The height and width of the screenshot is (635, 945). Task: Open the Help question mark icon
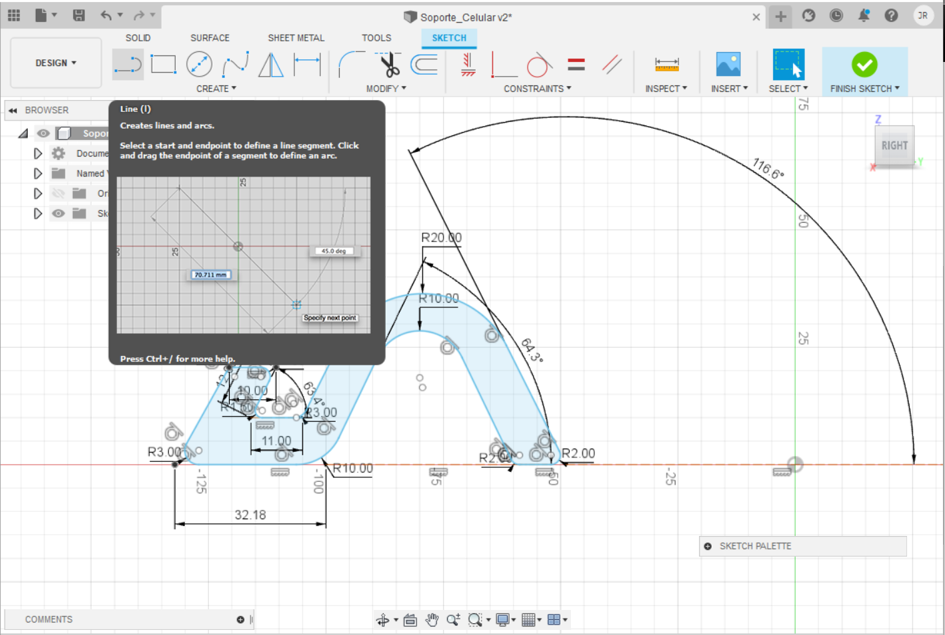[891, 16]
